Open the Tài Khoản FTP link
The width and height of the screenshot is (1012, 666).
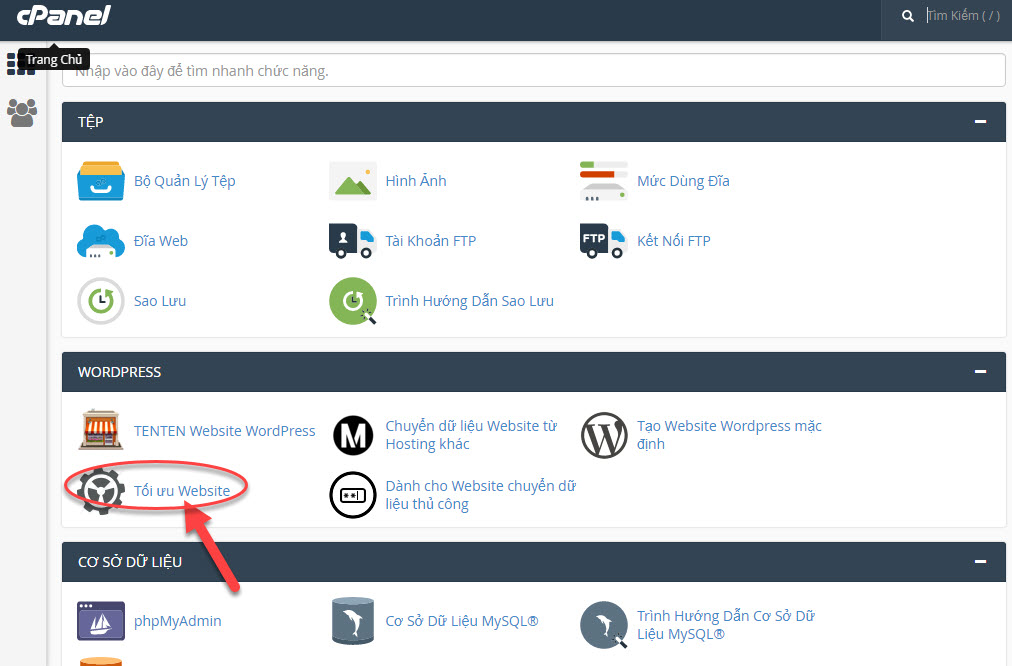(430, 241)
